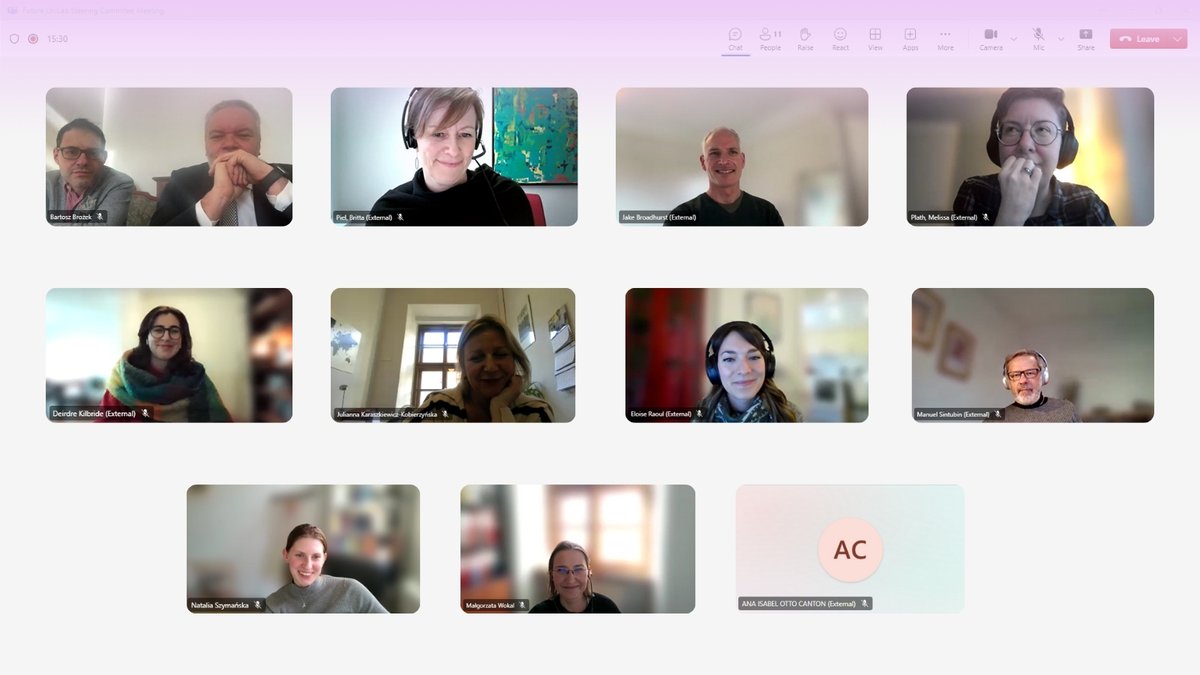Click muted mic icon beside Bartosz Brozek

(x=99, y=217)
